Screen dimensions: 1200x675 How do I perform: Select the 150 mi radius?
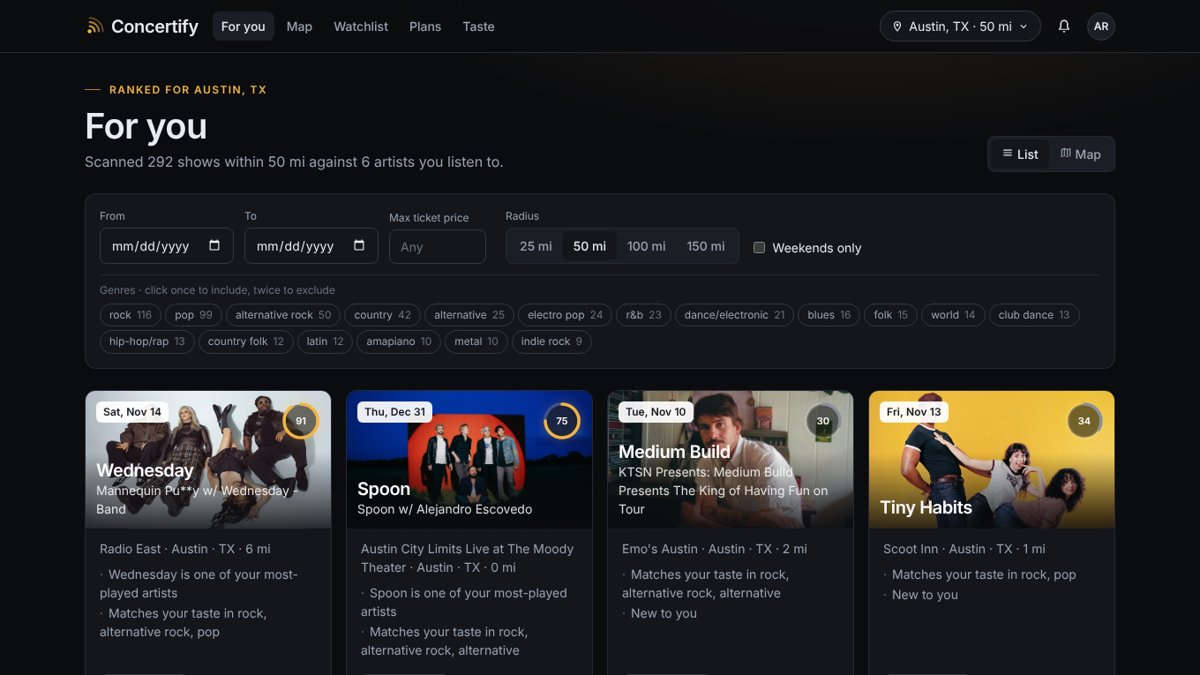706,246
